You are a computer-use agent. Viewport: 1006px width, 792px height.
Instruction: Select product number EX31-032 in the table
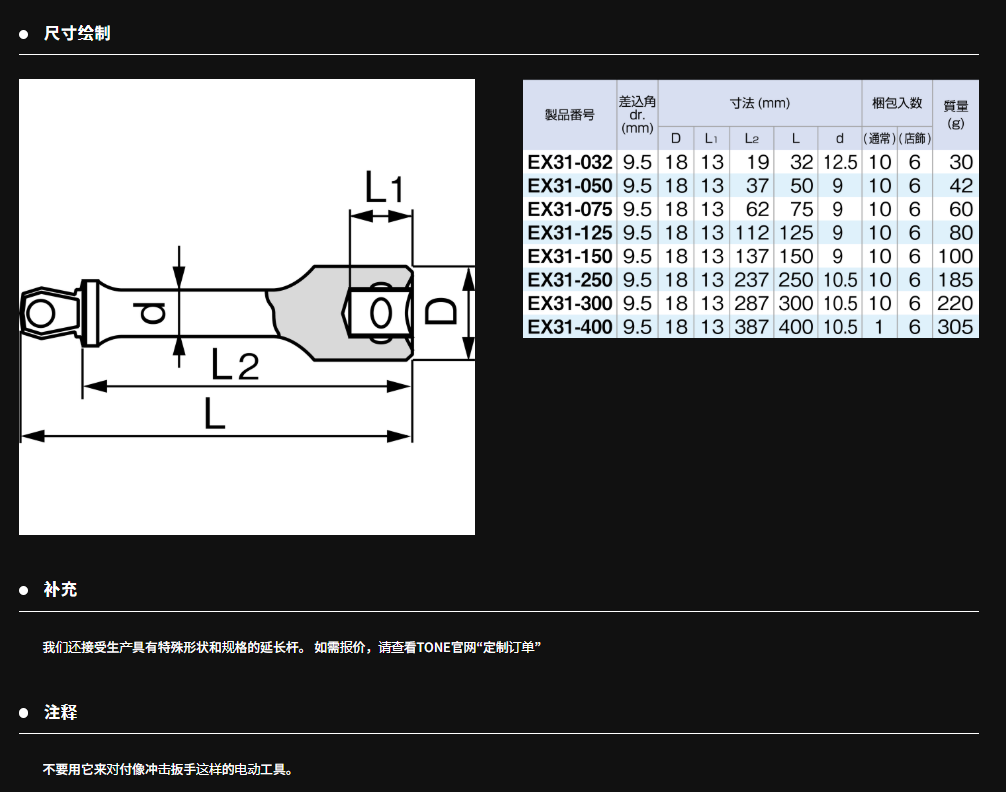pos(569,162)
